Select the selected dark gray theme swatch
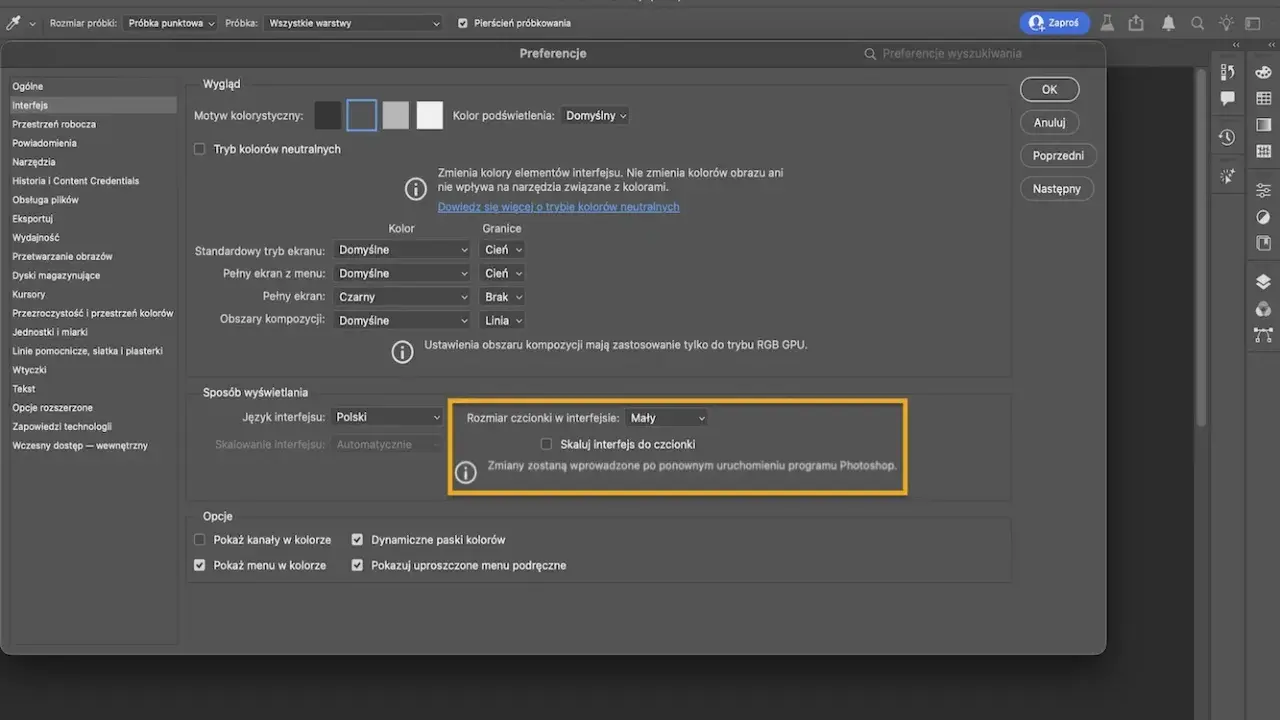This screenshot has height=720, width=1280. pos(362,116)
